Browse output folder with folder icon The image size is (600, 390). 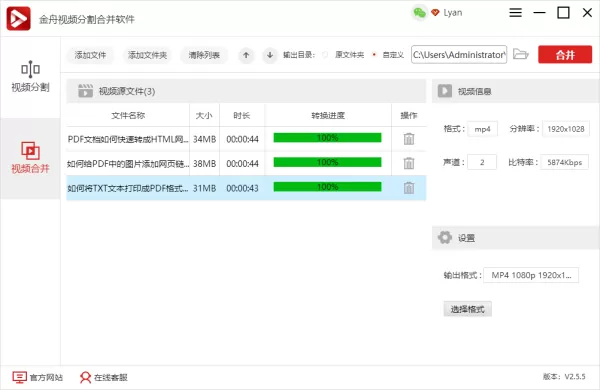(x=520, y=54)
